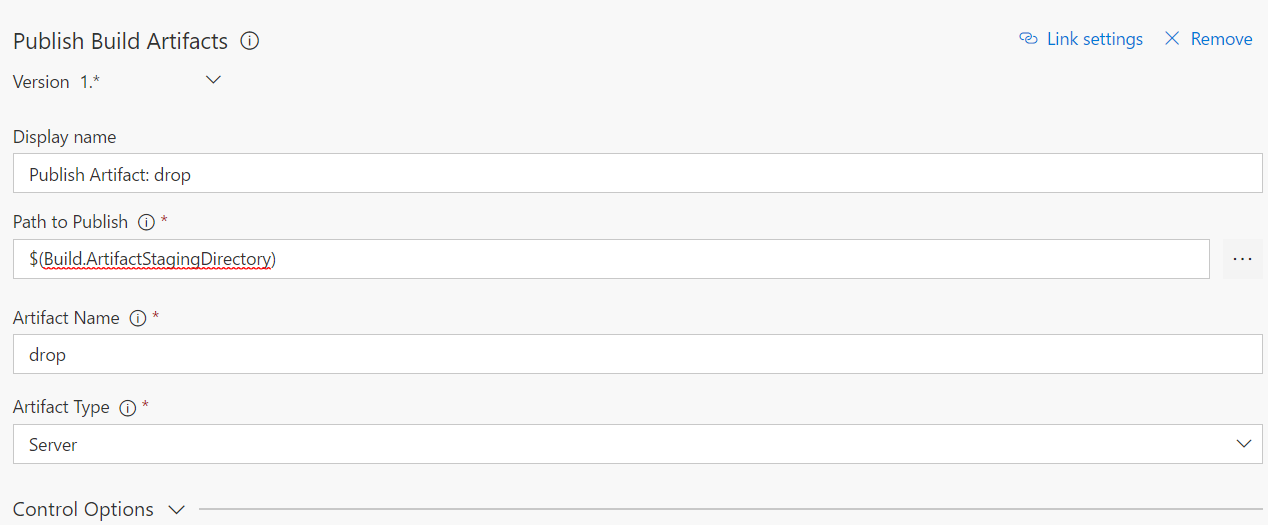This screenshot has height=525, width=1268.
Task: Click the Artifact Type label text
Action: 61,407
